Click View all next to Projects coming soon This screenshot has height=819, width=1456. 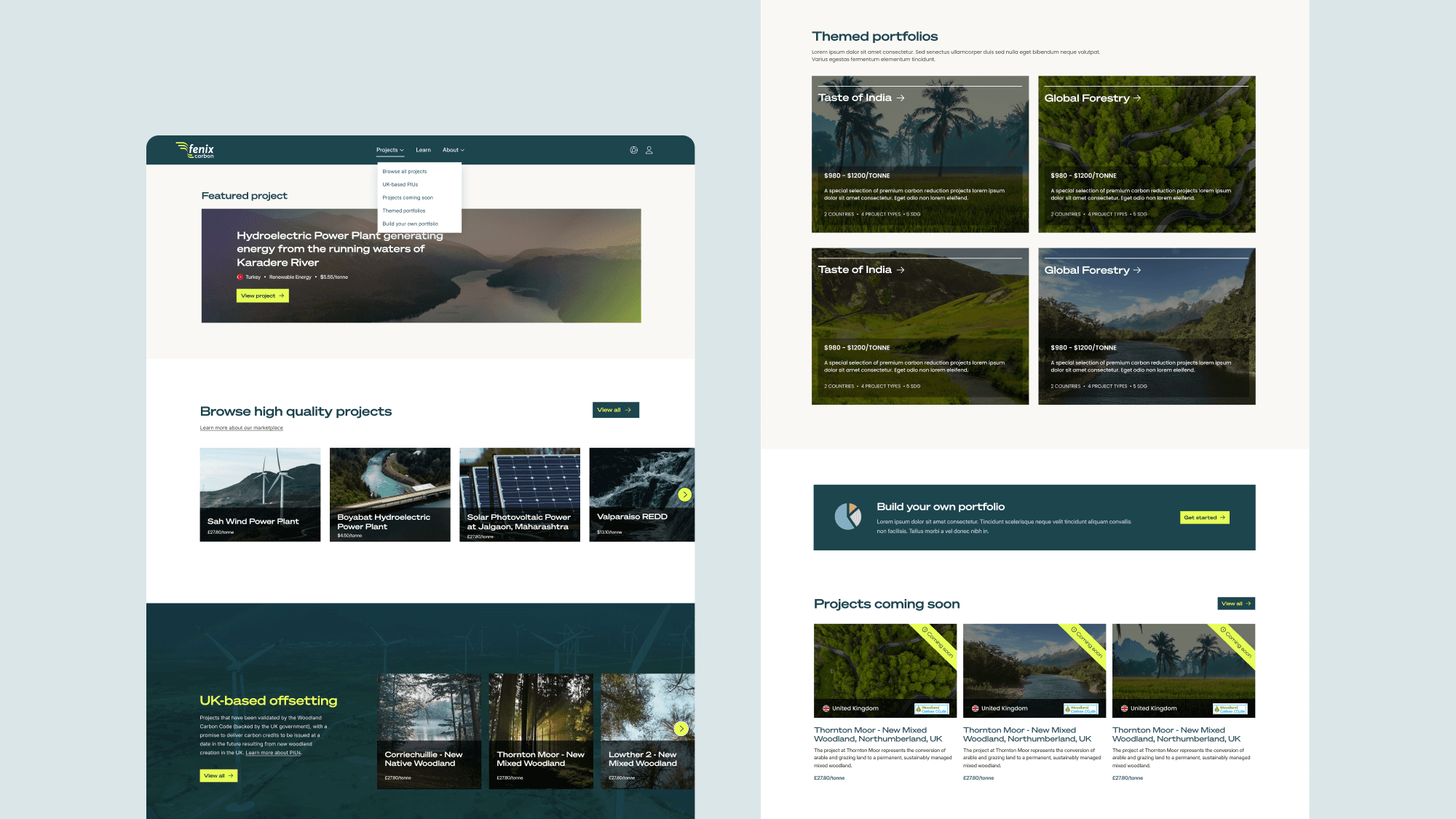click(1235, 604)
